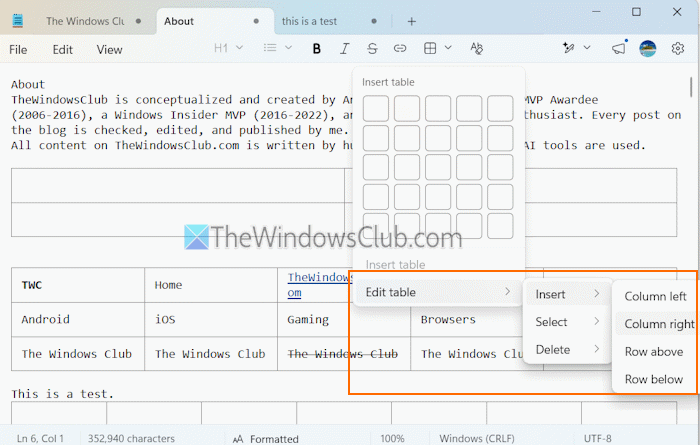Viewport: 700px width, 445px height.
Task: Click the Gaming table cell
Action: click(x=344, y=320)
